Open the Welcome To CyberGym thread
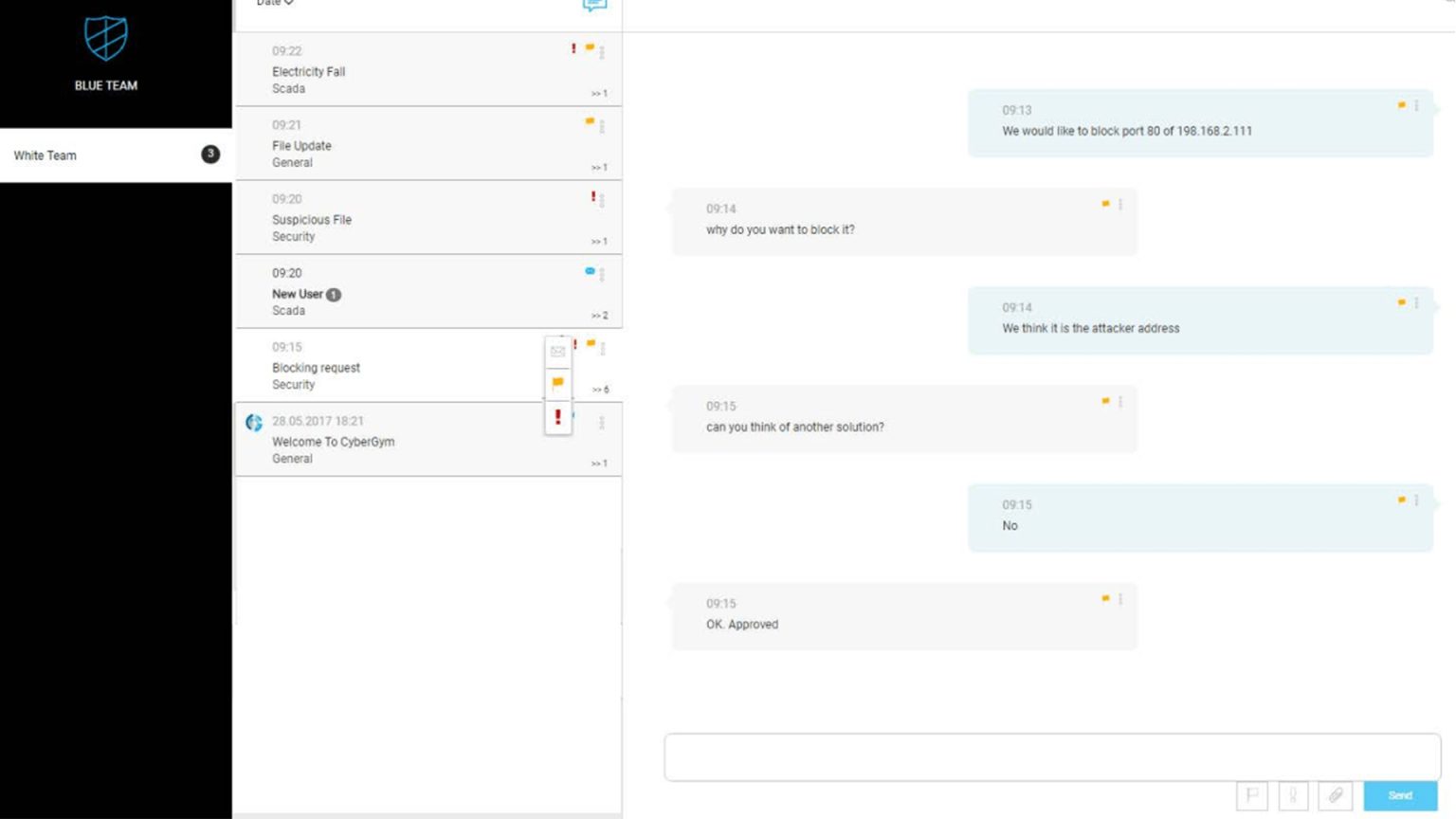The height and width of the screenshot is (819, 1456). coord(428,439)
